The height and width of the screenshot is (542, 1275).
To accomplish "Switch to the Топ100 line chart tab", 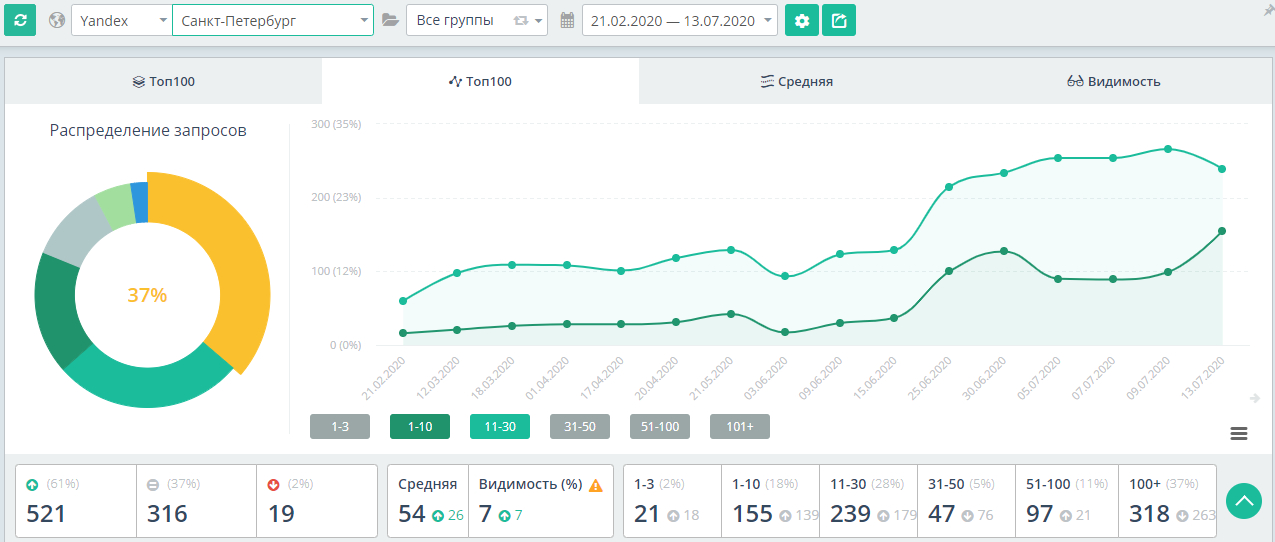I will (480, 81).
